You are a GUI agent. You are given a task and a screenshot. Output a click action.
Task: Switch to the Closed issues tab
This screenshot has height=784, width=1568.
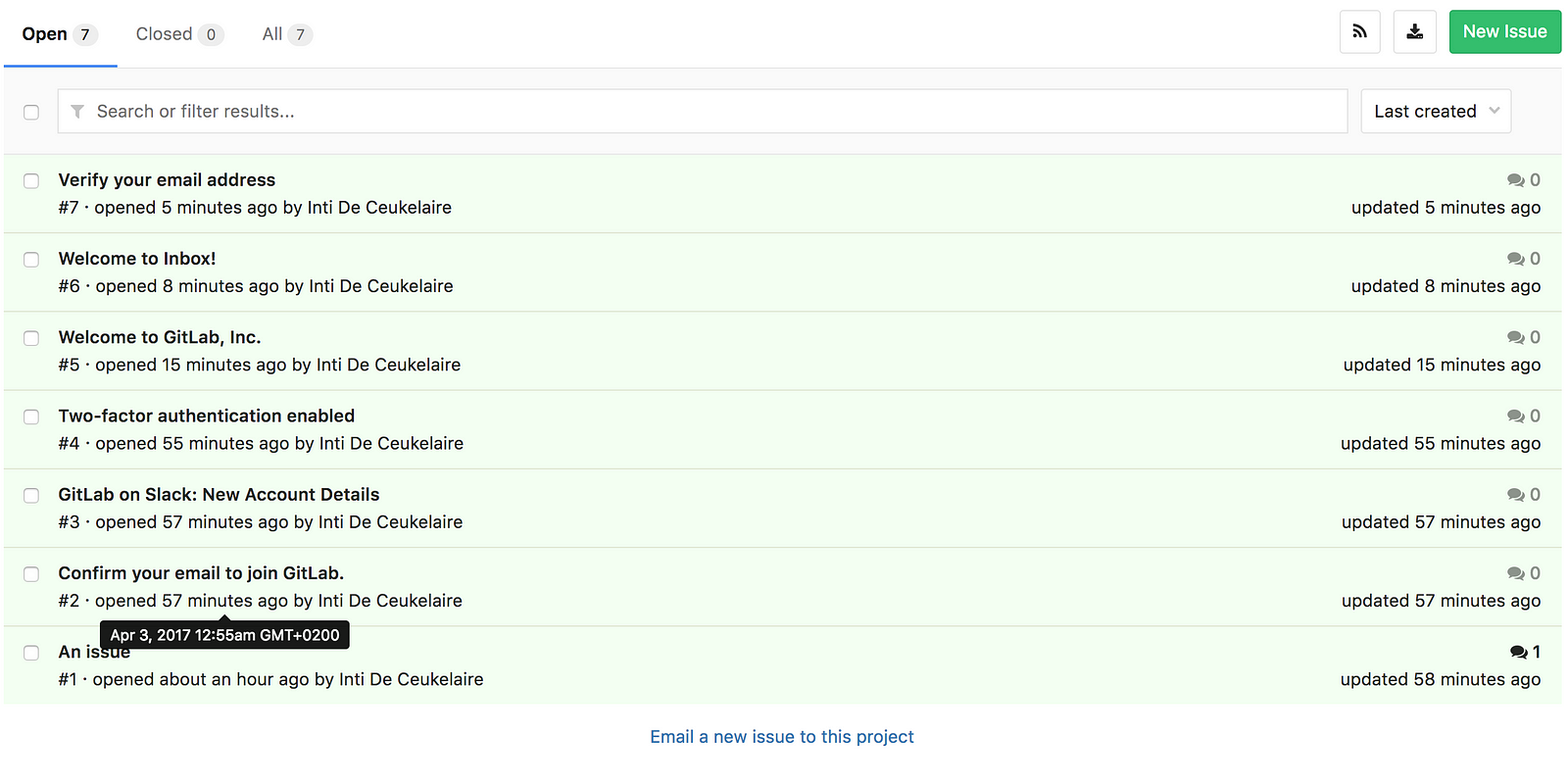pyautogui.click(x=179, y=34)
